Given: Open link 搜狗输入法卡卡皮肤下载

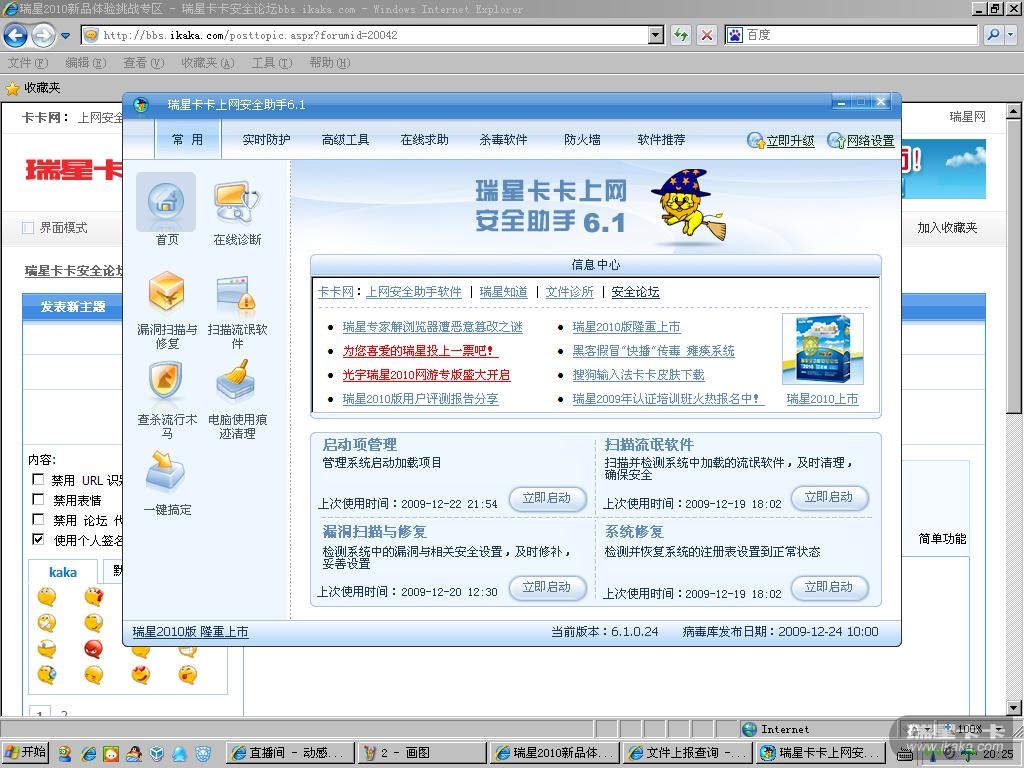Looking at the screenshot, I should (x=638, y=375).
